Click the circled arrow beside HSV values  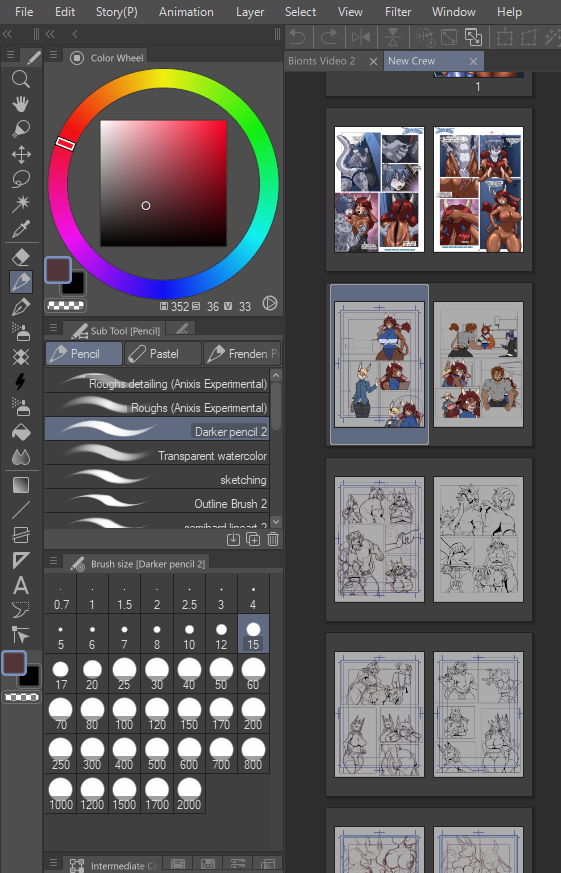click(x=270, y=303)
